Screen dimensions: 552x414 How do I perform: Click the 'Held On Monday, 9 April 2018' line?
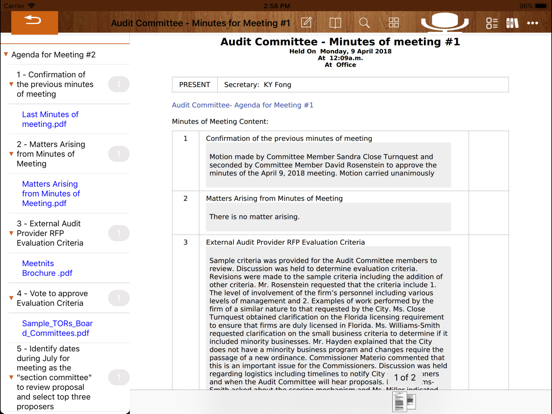pyautogui.click(x=340, y=51)
